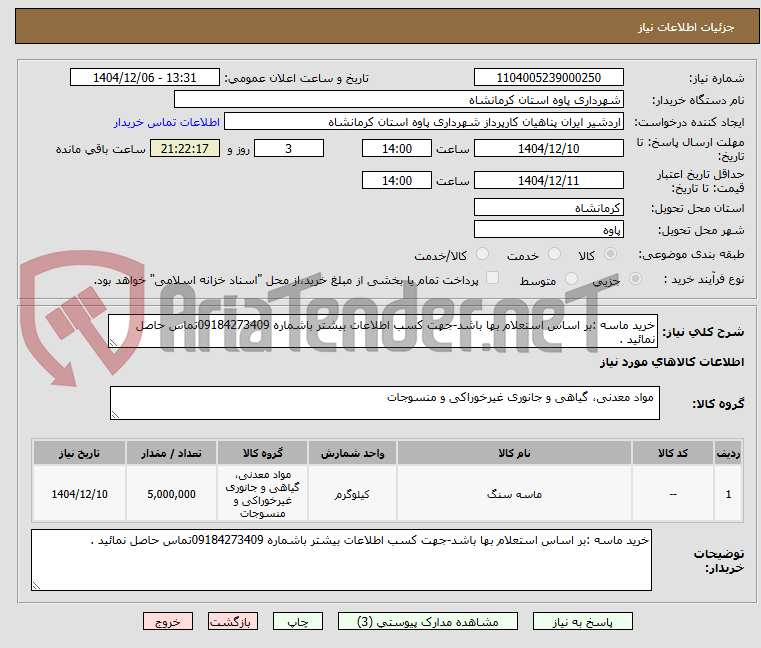Click price validity time 14:00 field

tap(397, 180)
